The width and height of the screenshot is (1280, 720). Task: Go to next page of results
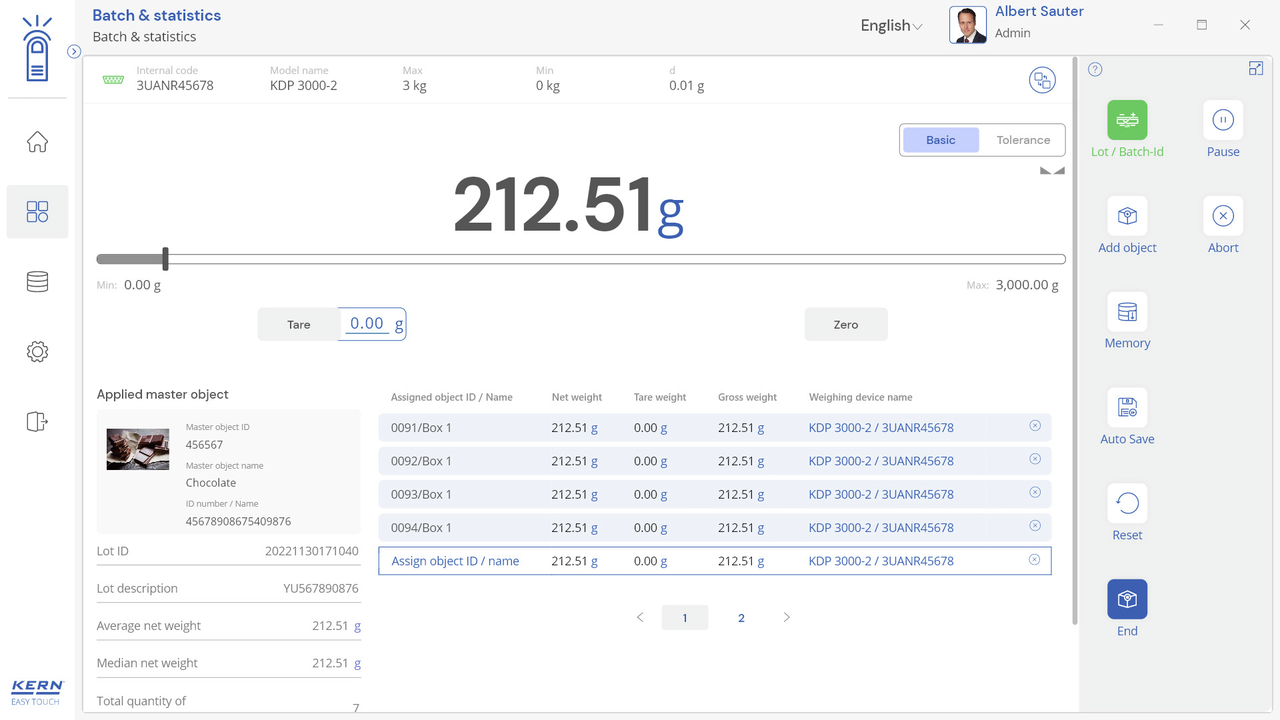click(x=786, y=618)
